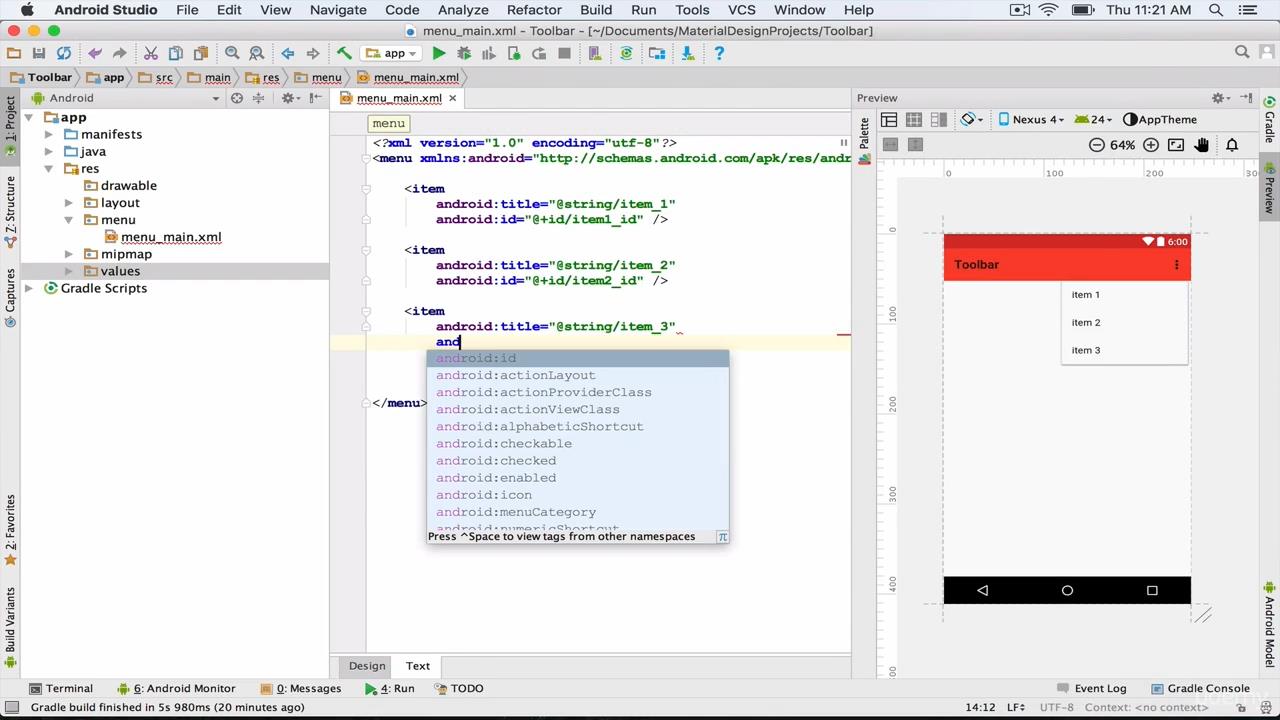Image resolution: width=1280 pixels, height=720 pixels.
Task: Click the Undo arrow icon
Action: [x=95, y=53]
